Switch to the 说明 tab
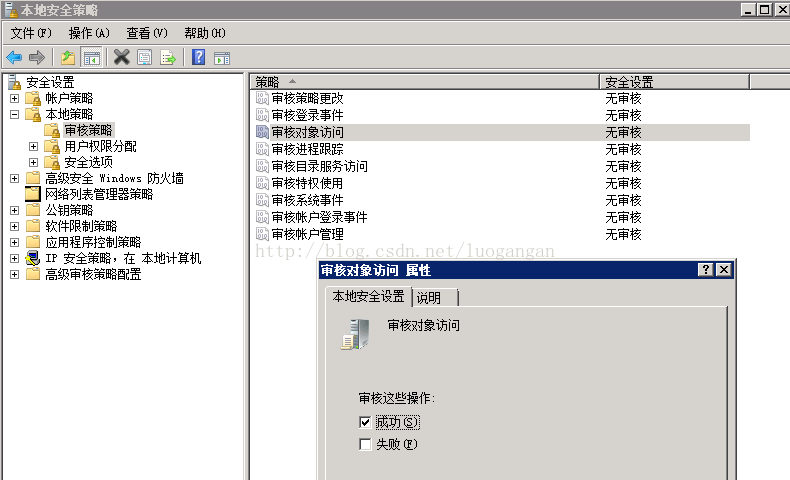 435,298
